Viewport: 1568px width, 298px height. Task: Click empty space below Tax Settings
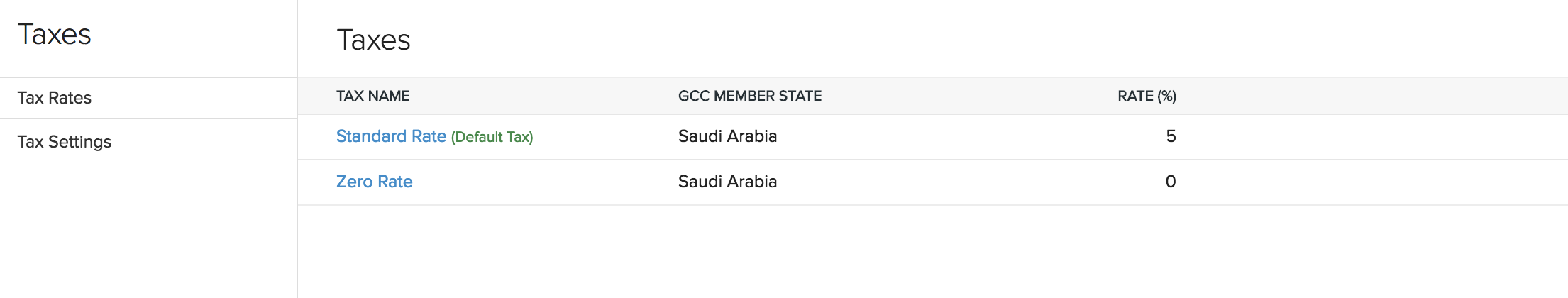(142, 227)
